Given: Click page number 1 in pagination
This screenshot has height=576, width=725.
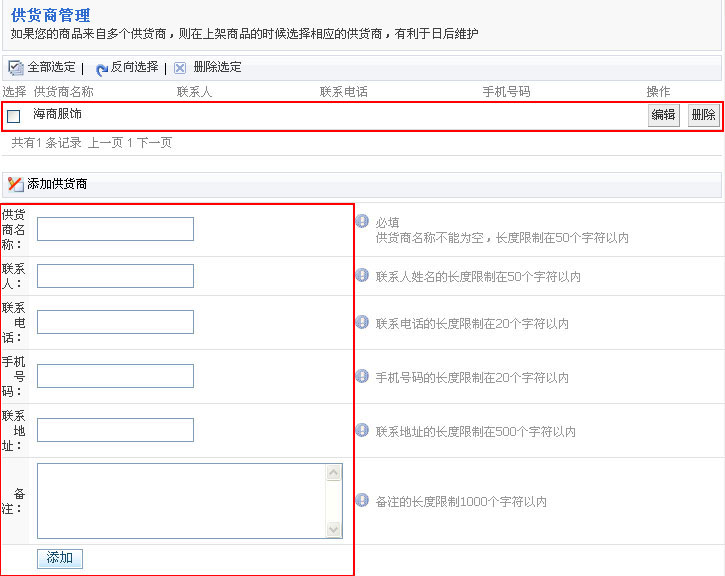Looking at the screenshot, I should (130, 143).
